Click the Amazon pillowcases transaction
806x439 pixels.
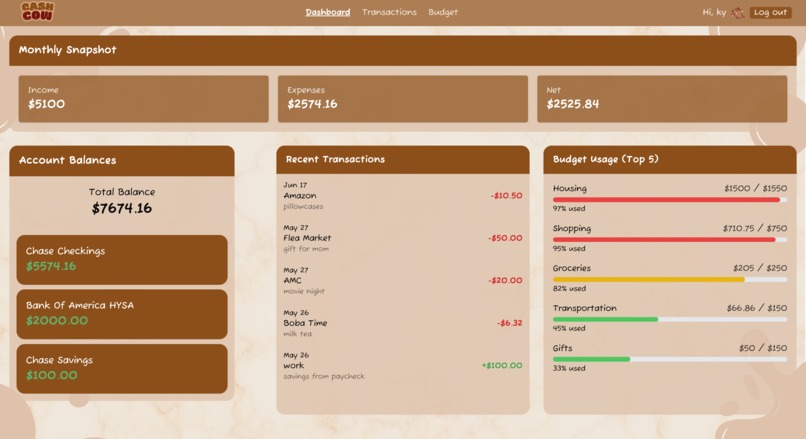(x=402, y=195)
